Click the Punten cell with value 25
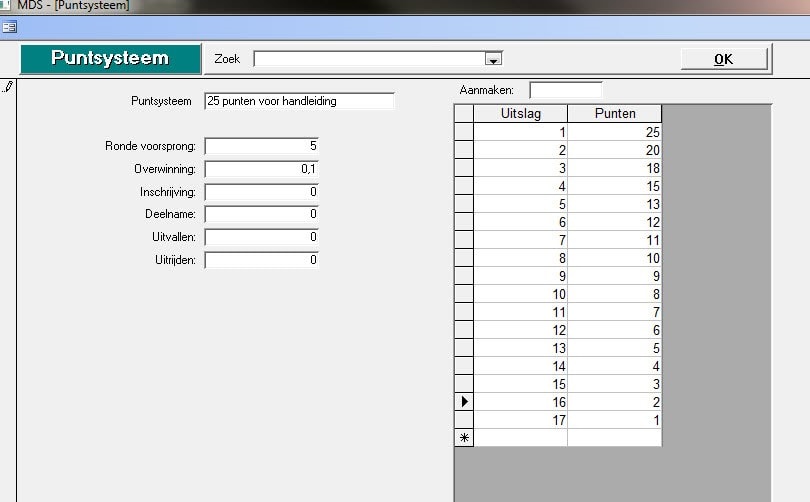 tap(615, 132)
